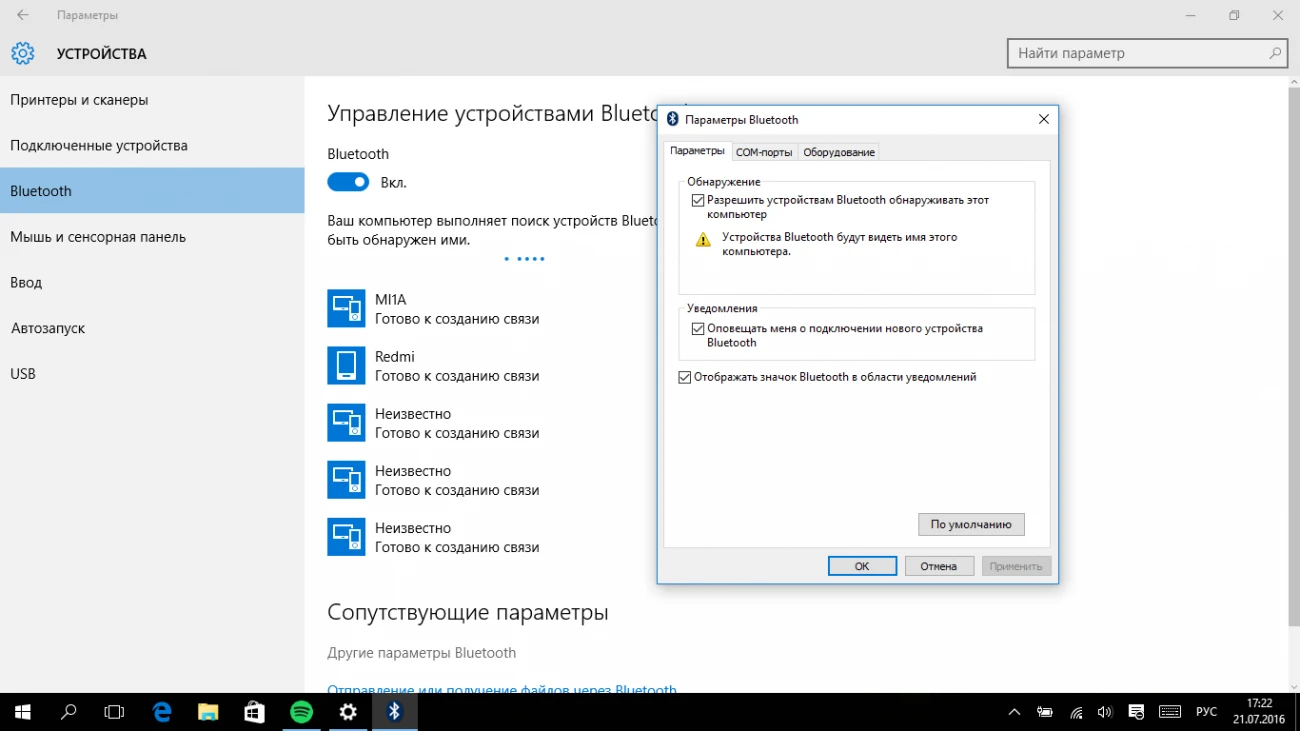Show hidden tray icons chevron

(1014, 712)
